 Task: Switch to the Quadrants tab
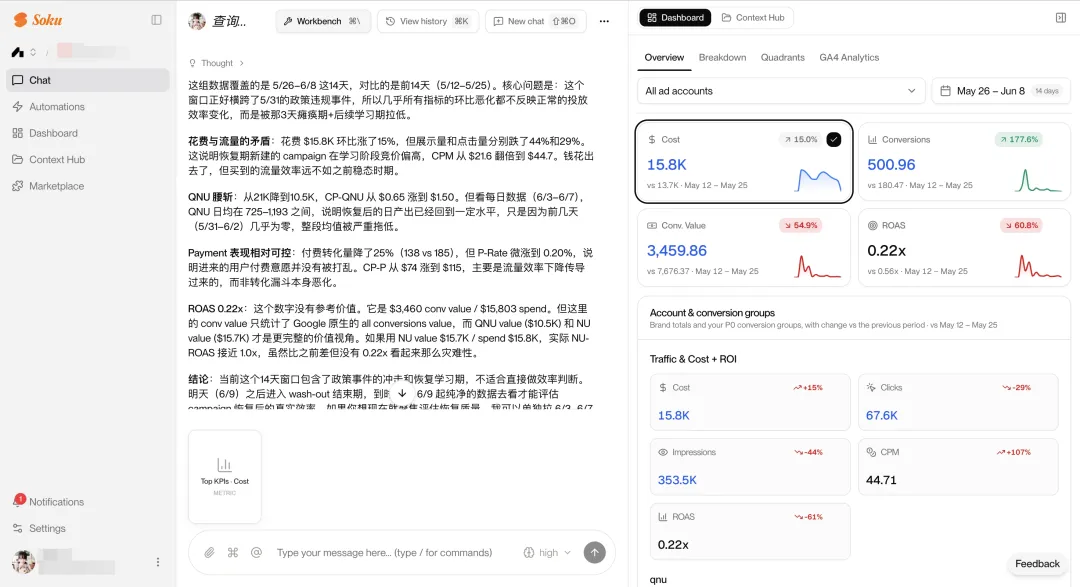782,57
